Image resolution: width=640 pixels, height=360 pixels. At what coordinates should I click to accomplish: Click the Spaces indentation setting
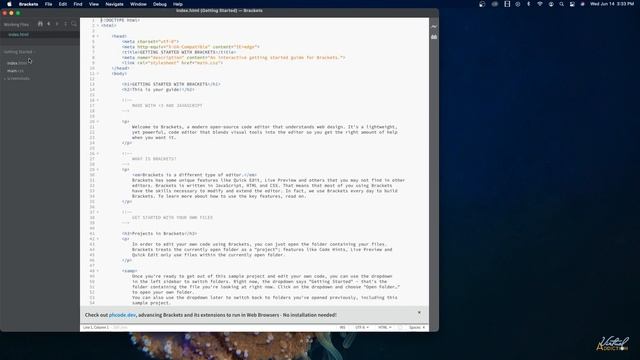click(417, 327)
